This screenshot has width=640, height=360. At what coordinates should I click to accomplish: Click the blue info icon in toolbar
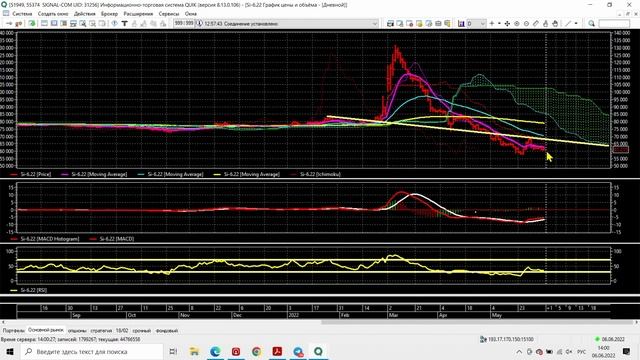tap(115, 23)
